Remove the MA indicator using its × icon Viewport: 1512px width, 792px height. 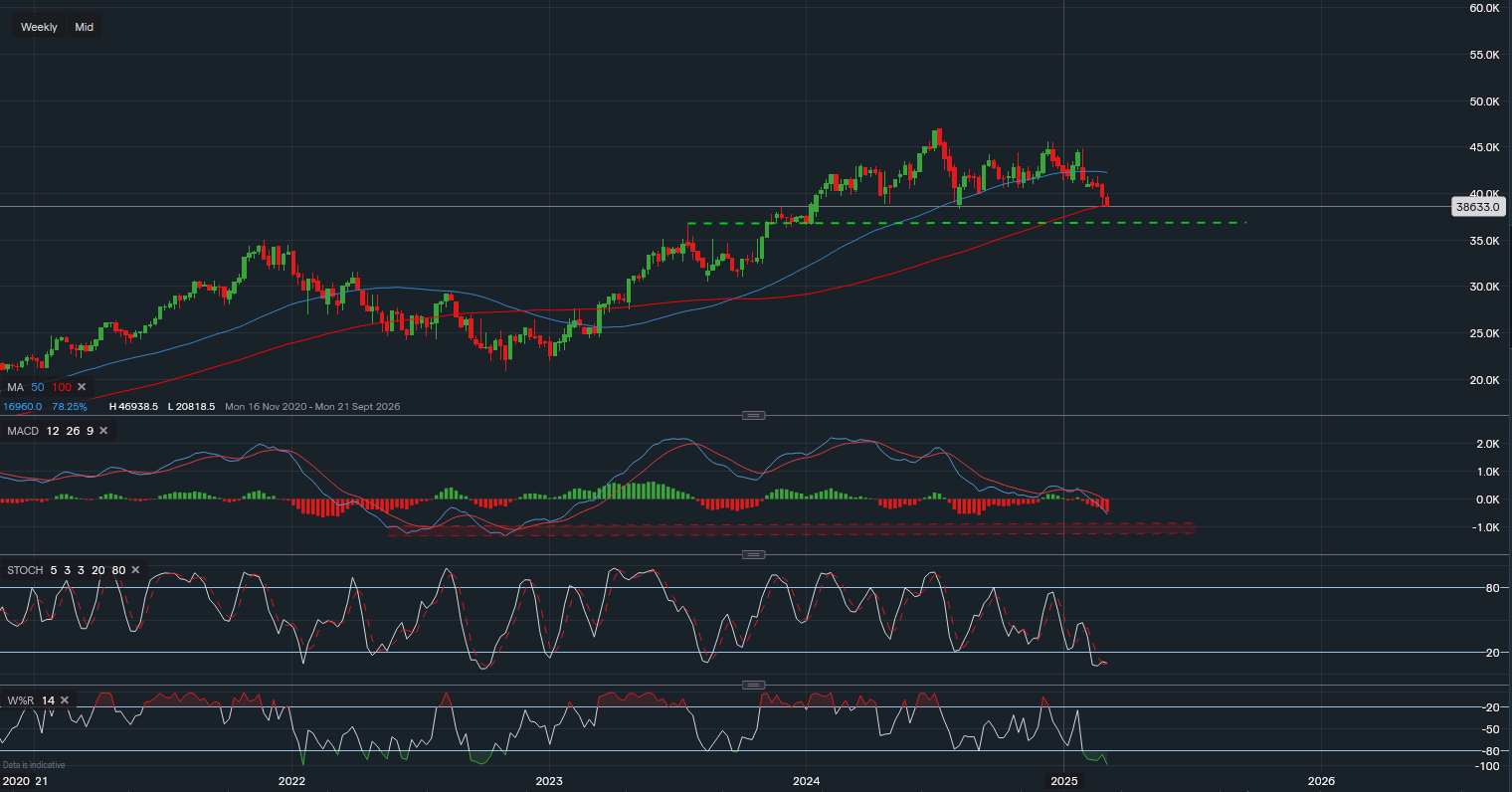pos(81,386)
